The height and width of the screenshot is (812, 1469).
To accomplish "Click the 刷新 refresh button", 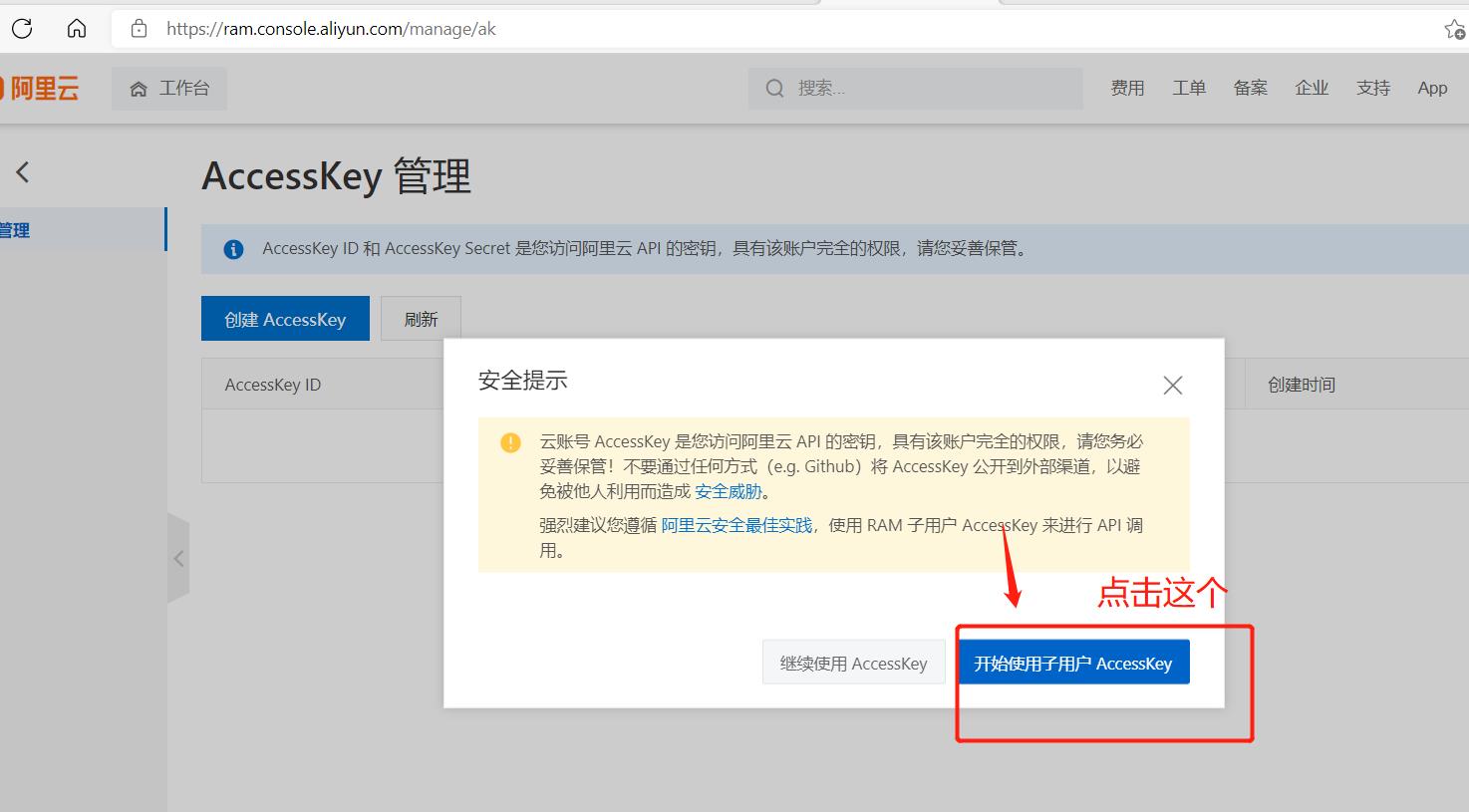I will point(421,319).
